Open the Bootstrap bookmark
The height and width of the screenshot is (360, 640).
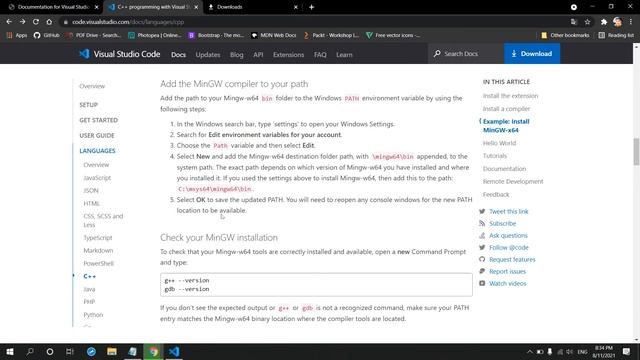[x=216, y=35]
